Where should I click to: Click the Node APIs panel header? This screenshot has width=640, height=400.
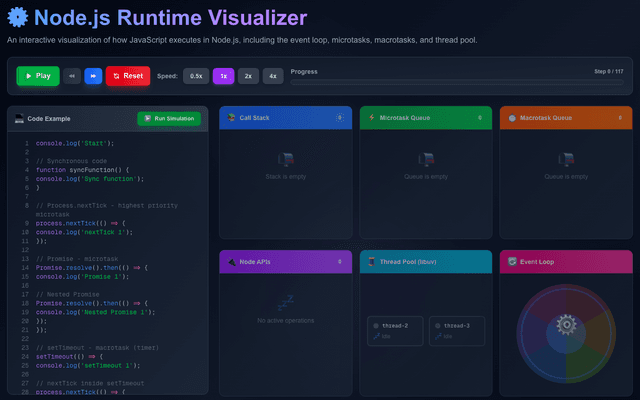286,262
